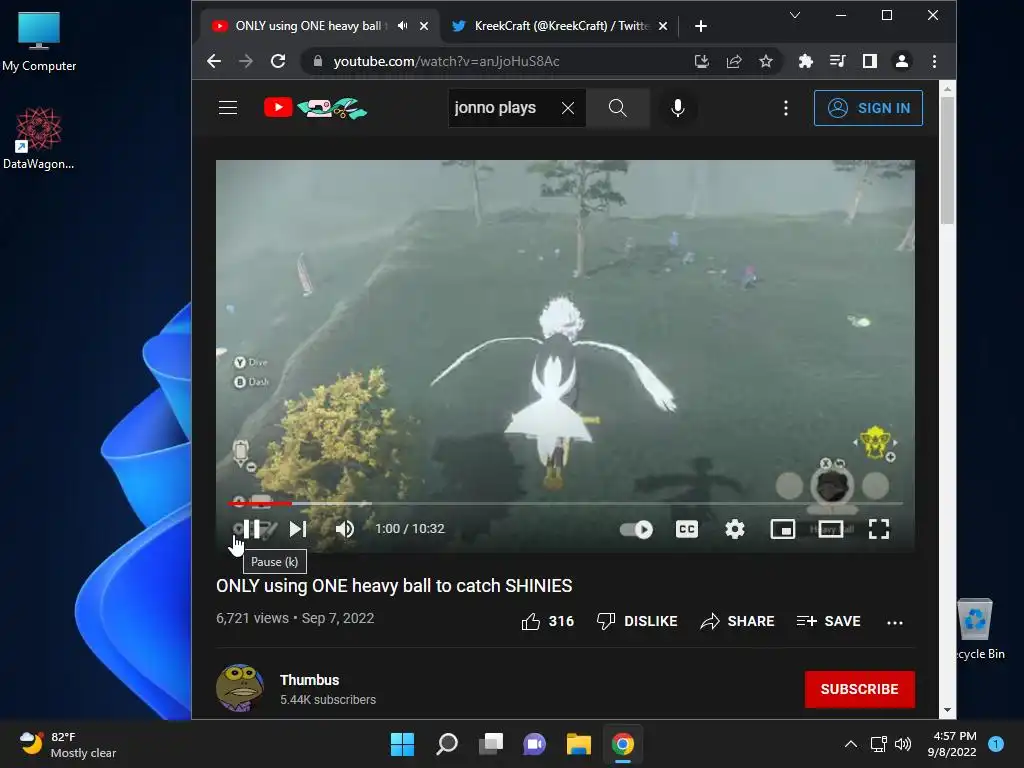Open Chrome extensions puzzle icon
This screenshot has height=768, width=1024.
point(806,61)
